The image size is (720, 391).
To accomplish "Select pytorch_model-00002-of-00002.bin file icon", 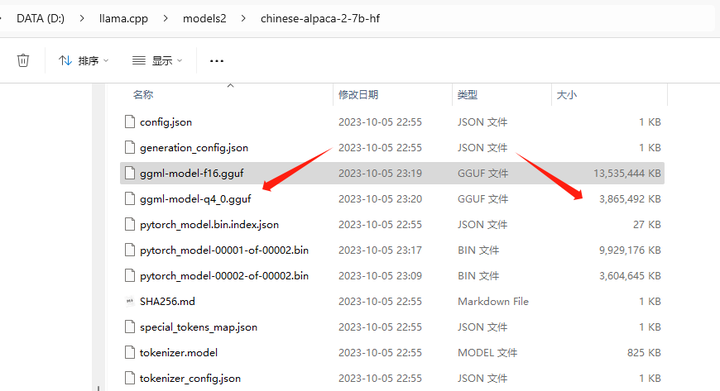I will pyautogui.click(x=130, y=276).
